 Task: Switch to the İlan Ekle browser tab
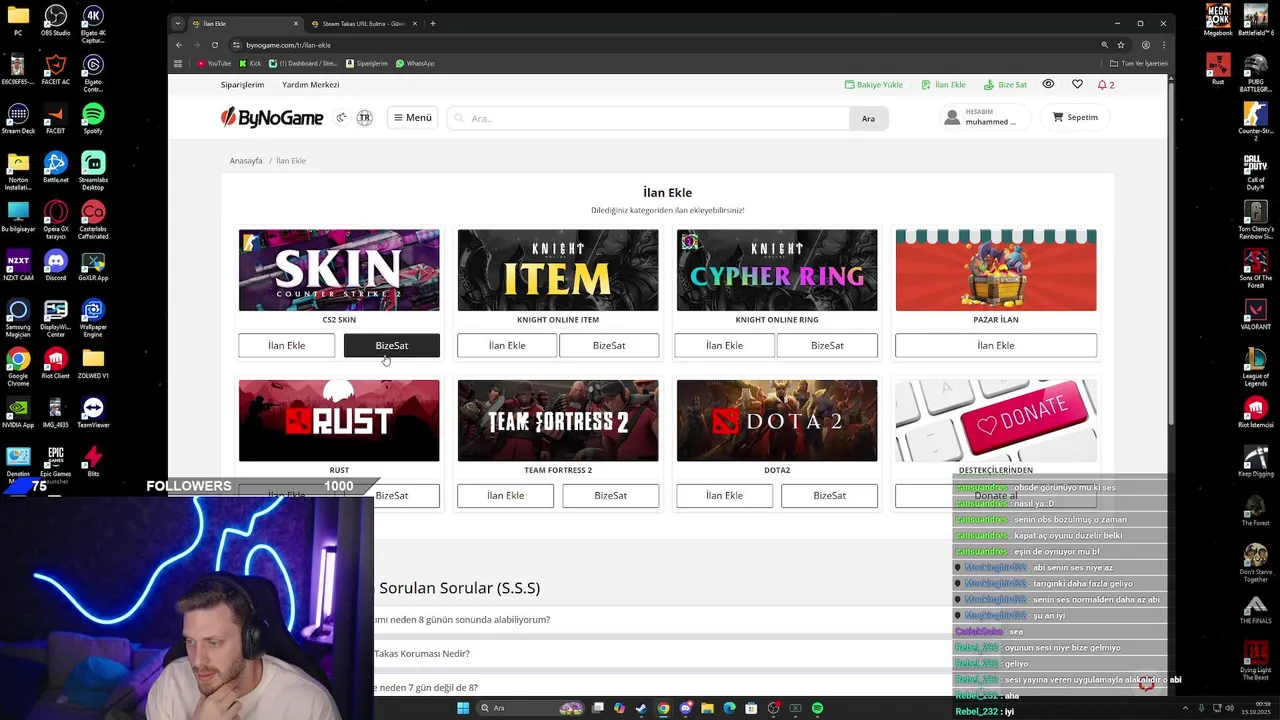click(245, 23)
